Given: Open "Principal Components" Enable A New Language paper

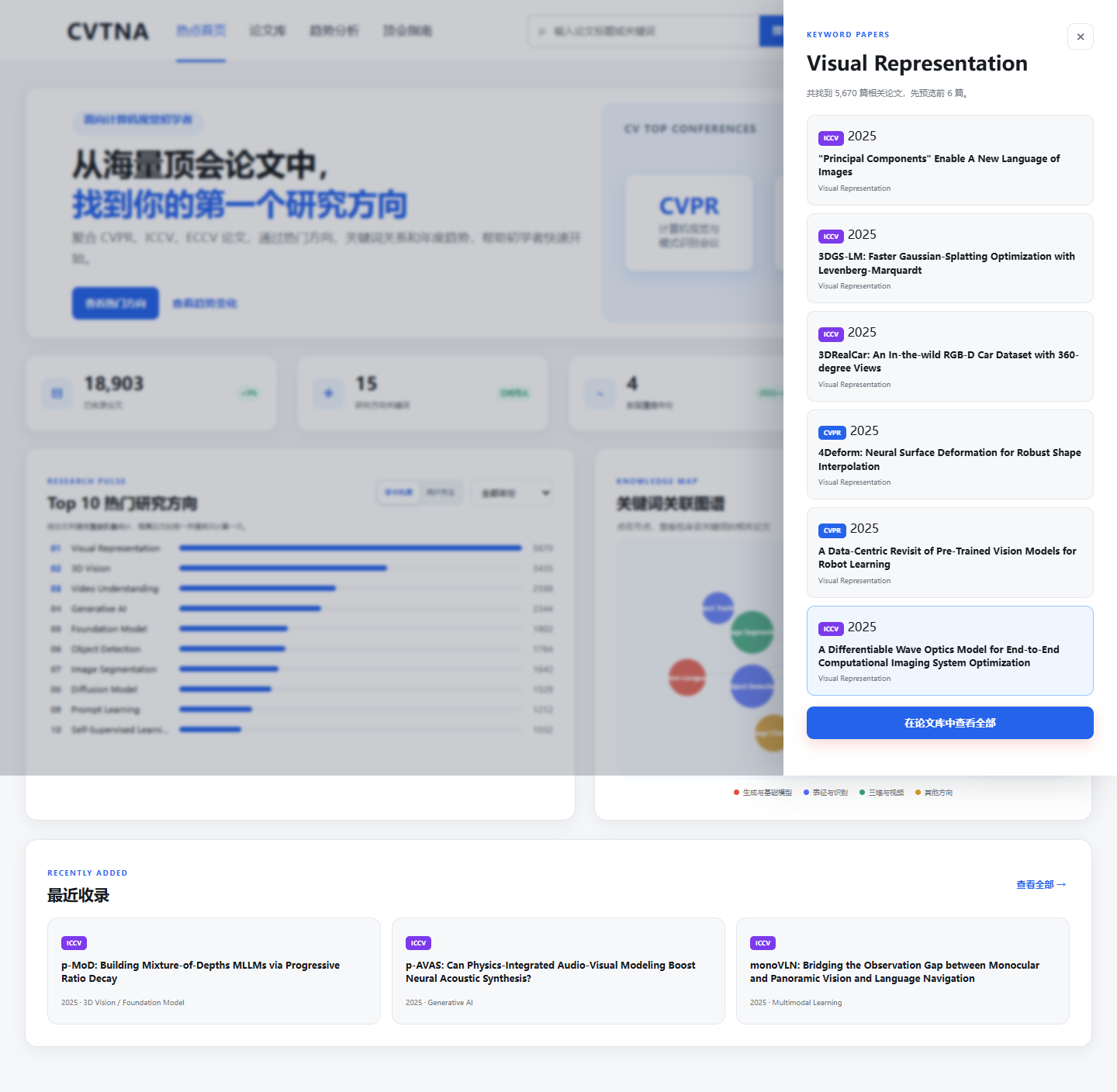Looking at the screenshot, I should pos(950,160).
